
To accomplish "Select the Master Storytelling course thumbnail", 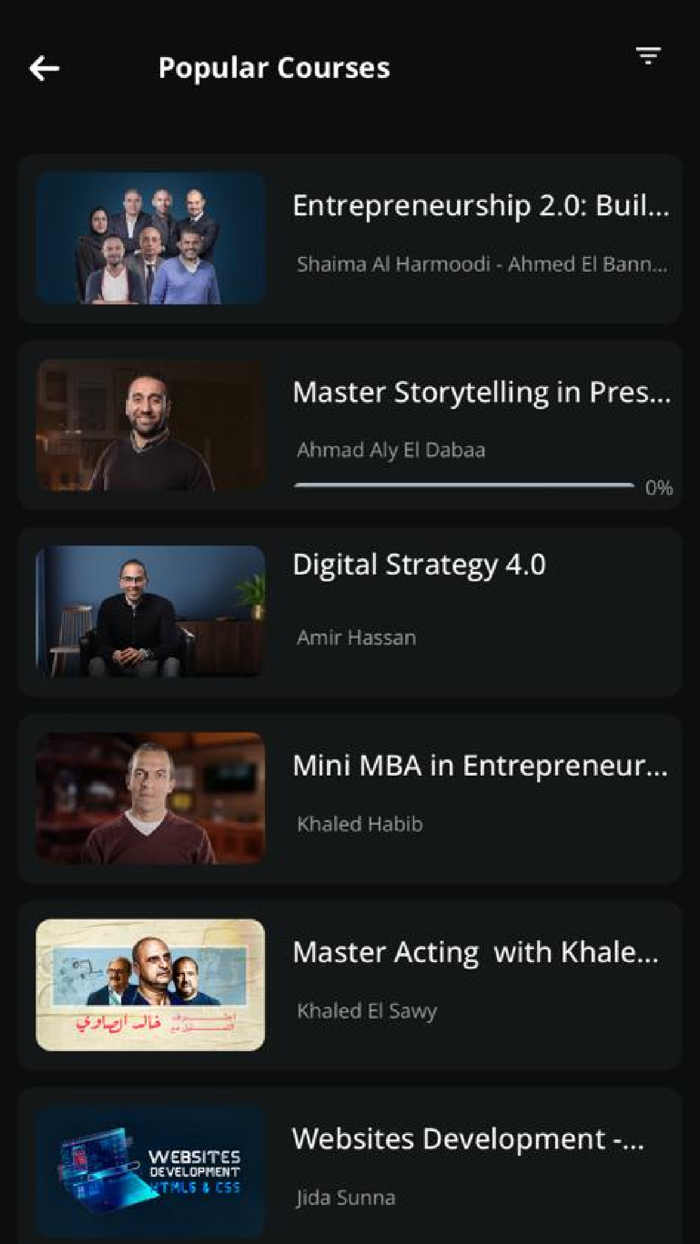I will click(x=151, y=425).
